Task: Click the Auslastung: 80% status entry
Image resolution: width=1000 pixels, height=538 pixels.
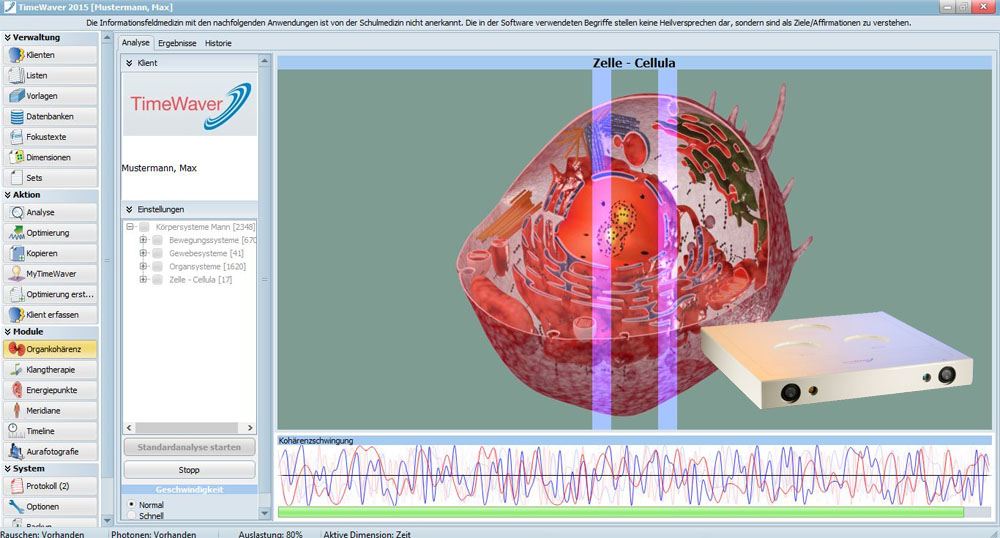Action: [270, 534]
